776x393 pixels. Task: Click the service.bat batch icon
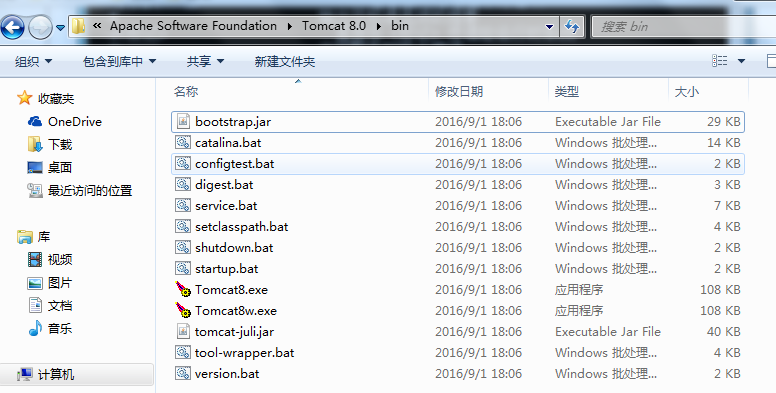pyautogui.click(x=183, y=205)
